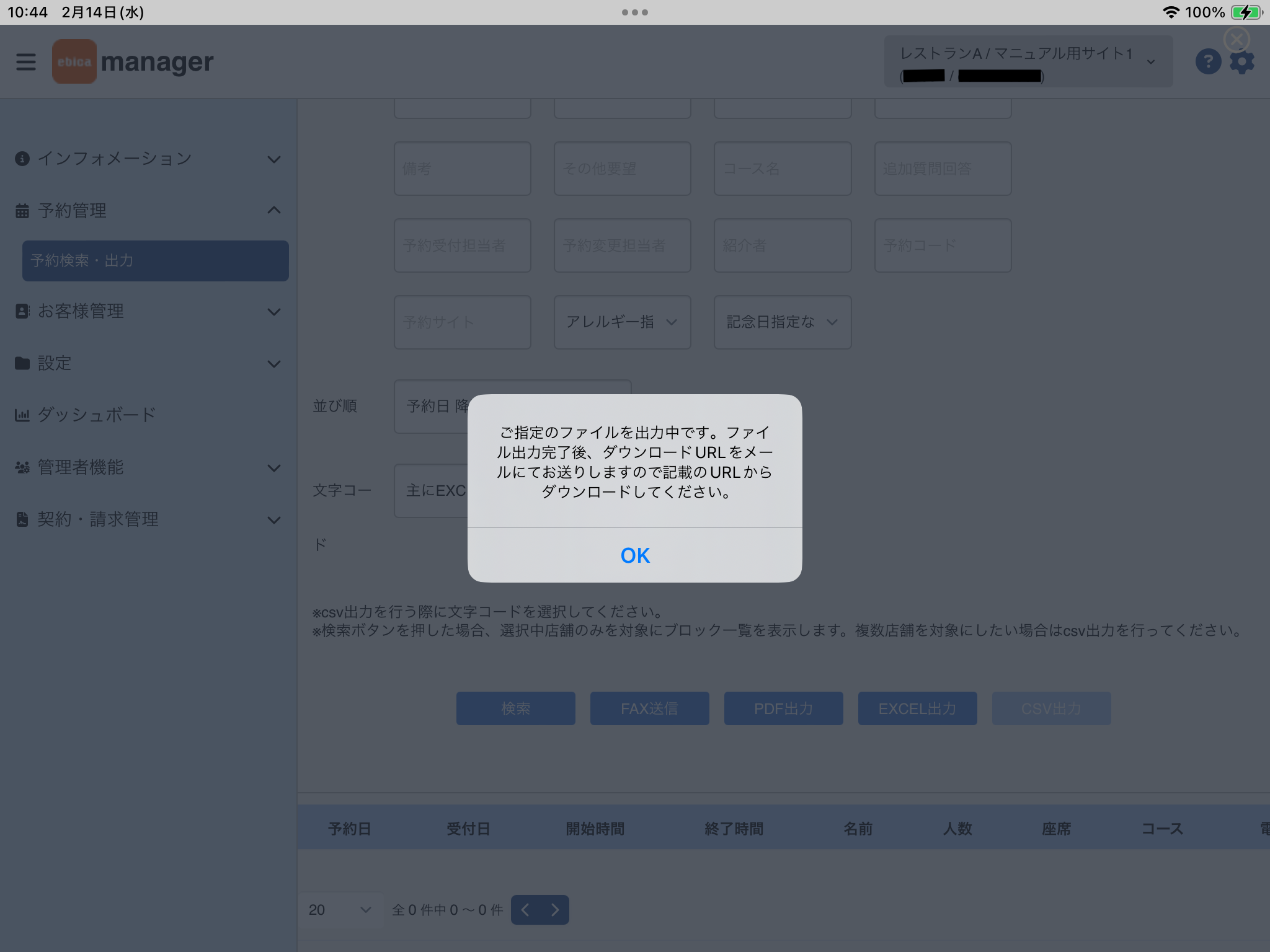
Task: Click the 予約管理 calendar icon
Action: point(22,211)
